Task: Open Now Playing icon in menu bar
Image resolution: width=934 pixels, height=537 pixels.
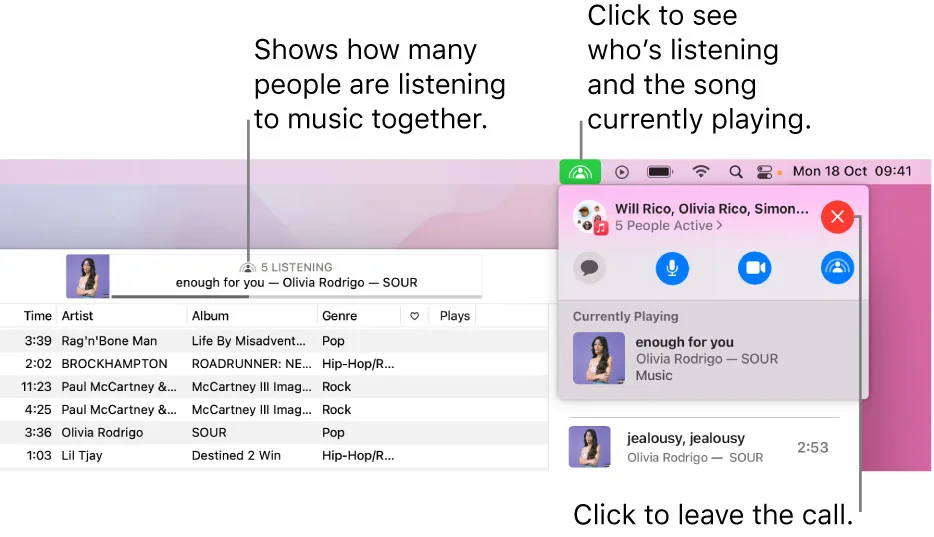Action: [621, 172]
